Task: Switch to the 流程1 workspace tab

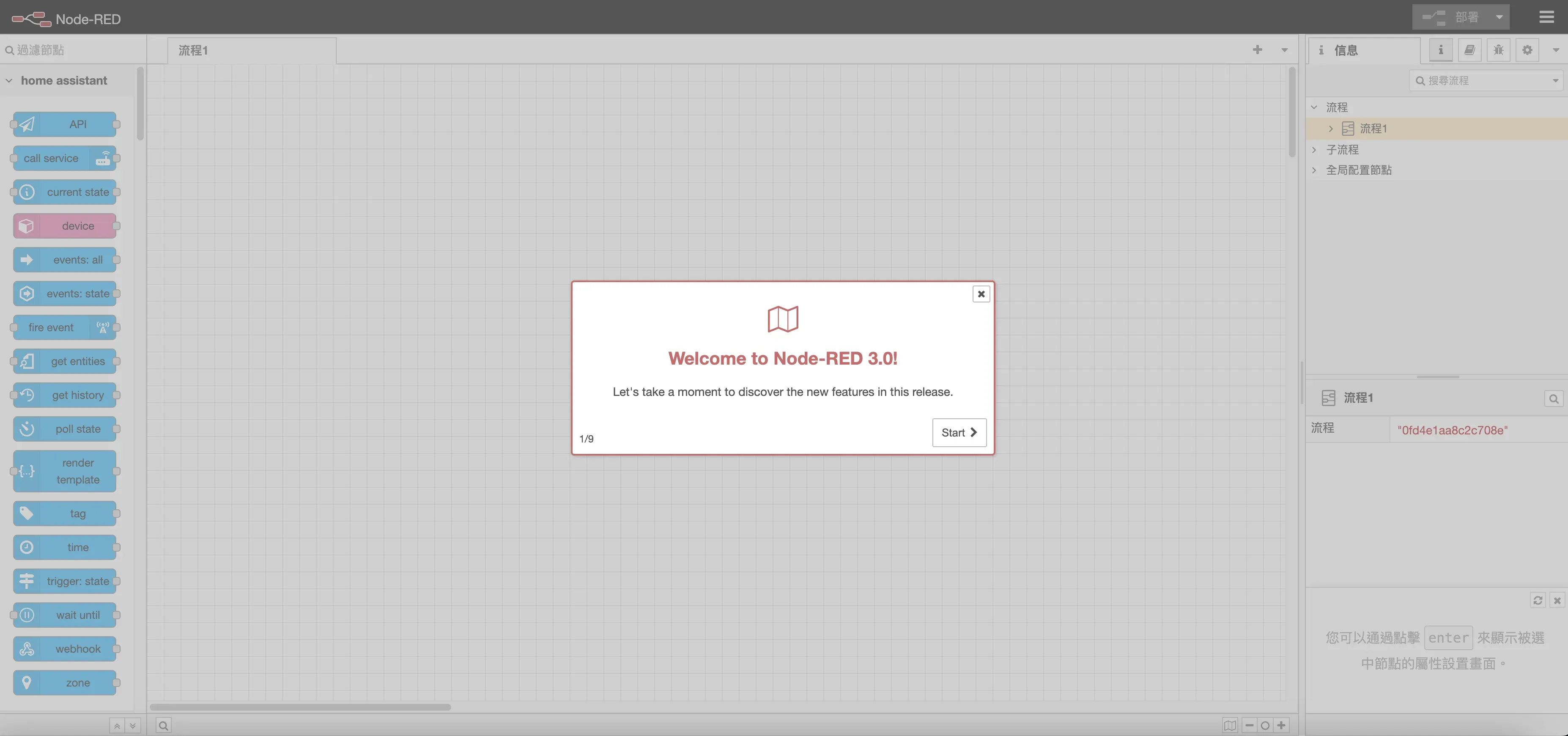Action: [251, 50]
